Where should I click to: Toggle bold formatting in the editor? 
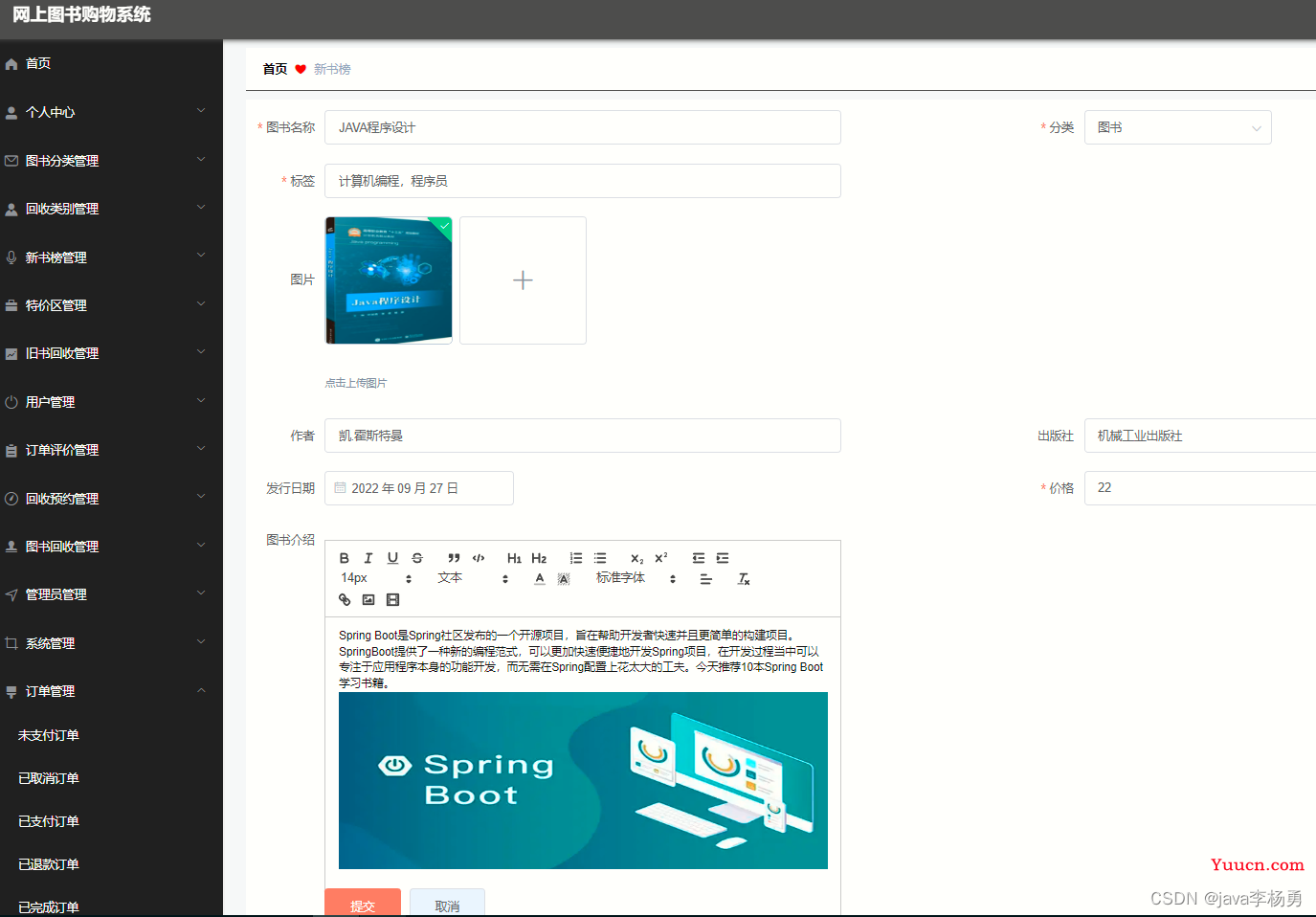point(345,558)
